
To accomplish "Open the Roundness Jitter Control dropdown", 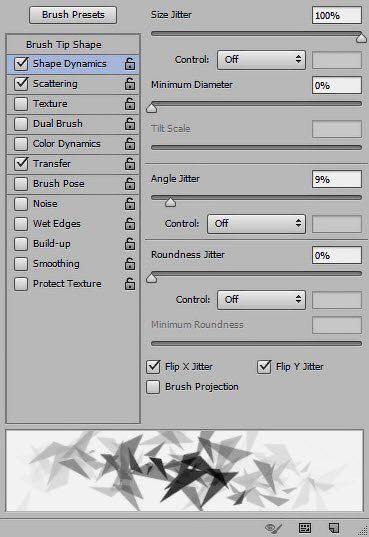I will click(261, 300).
